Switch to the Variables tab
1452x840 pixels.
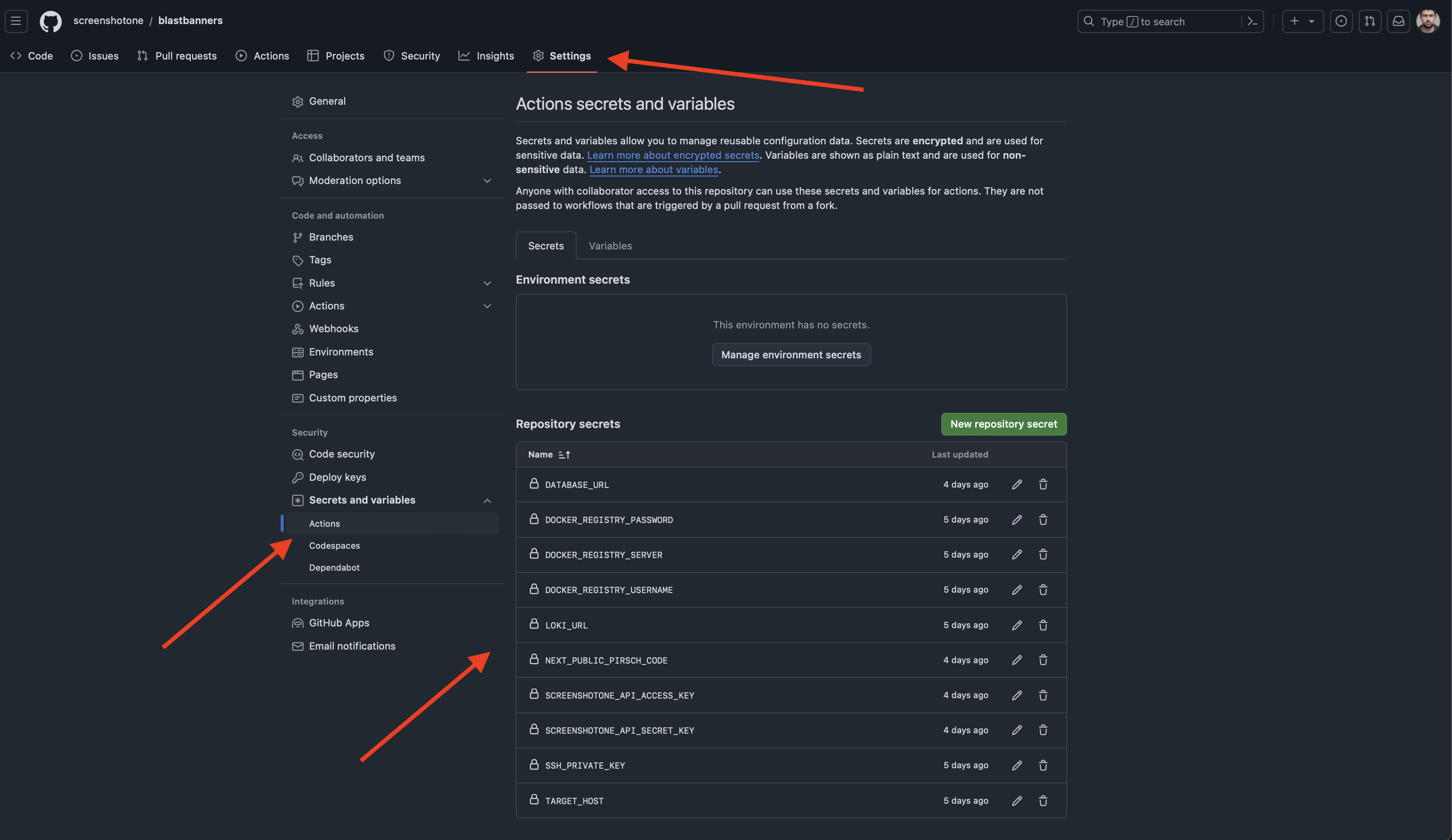coord(610,246)
